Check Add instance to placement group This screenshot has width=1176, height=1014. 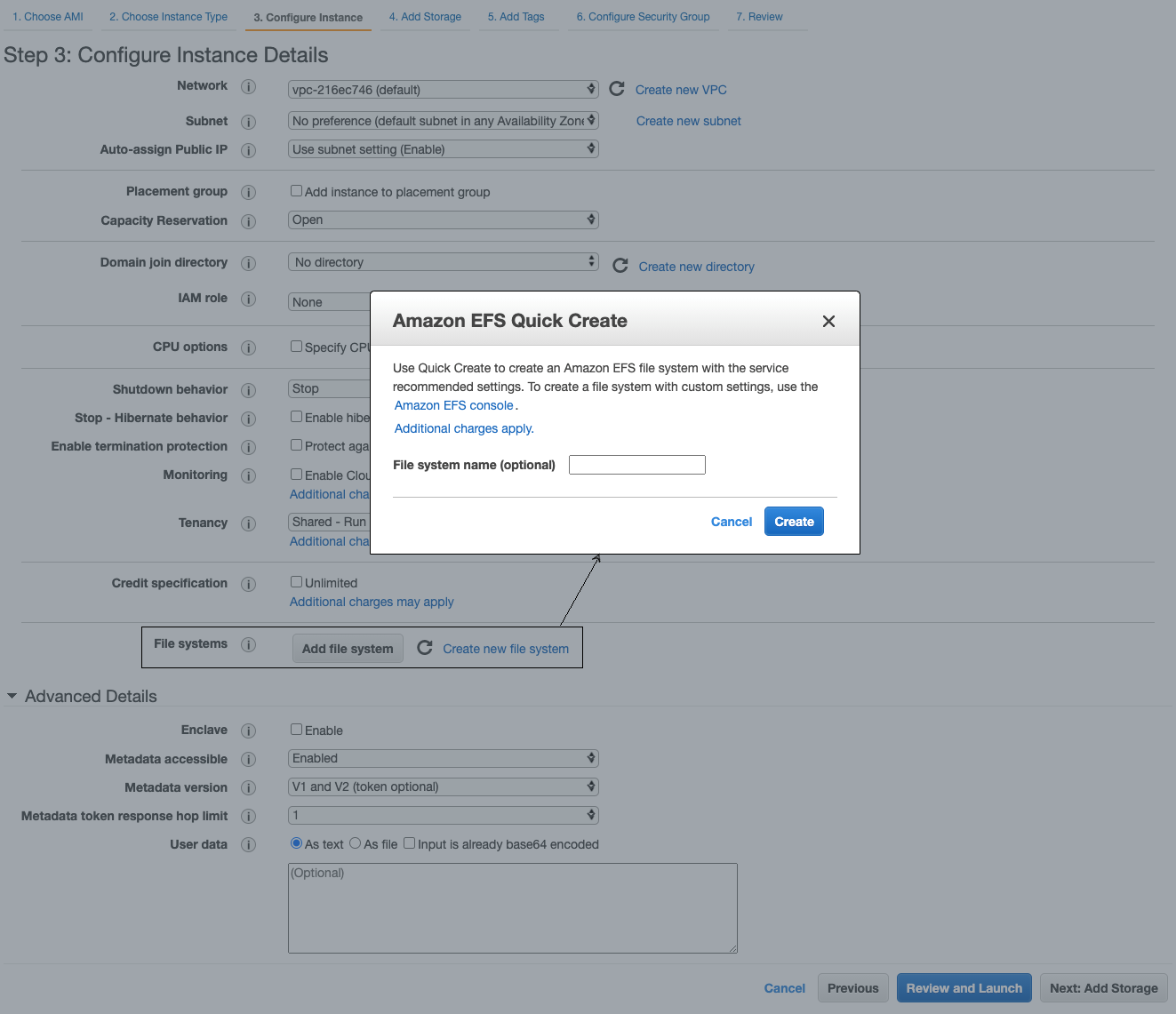pos(296,190)
